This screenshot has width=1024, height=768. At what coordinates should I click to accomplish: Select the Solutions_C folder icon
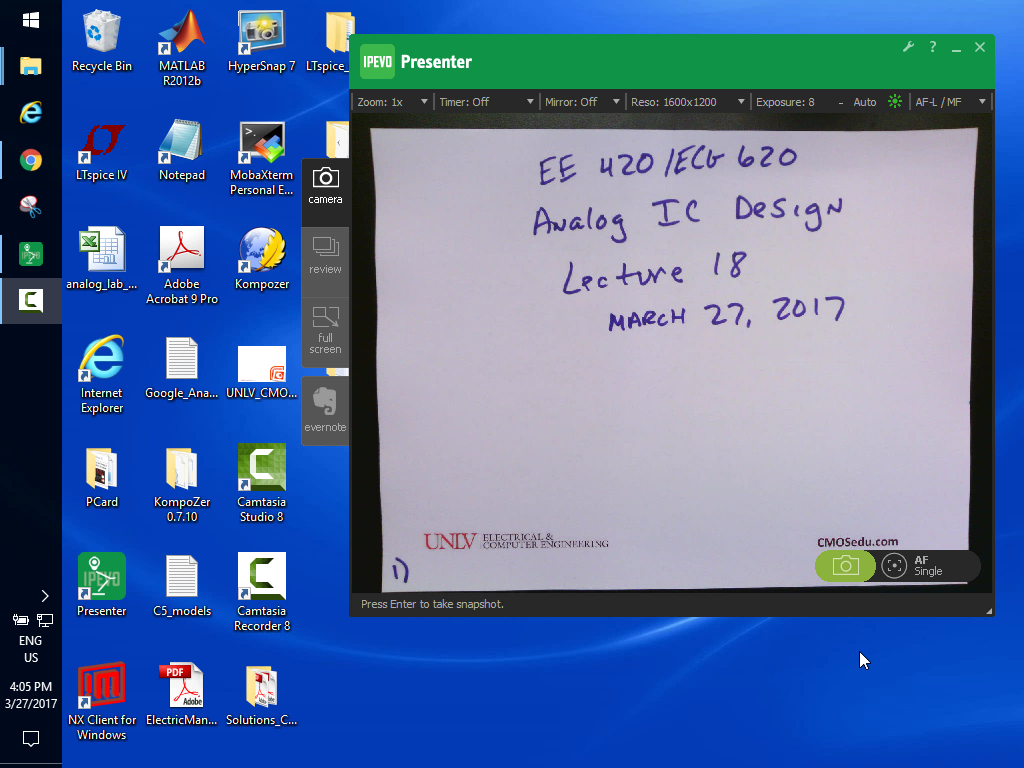point(261,696)
